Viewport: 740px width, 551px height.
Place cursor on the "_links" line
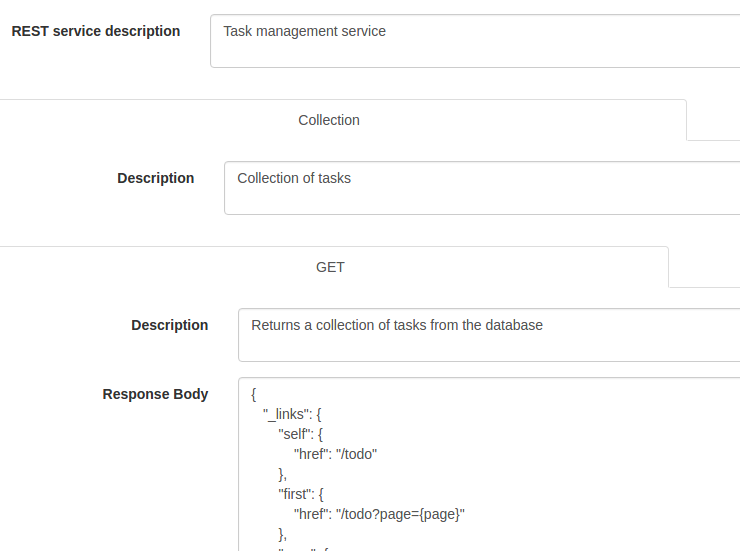tap(292, 414)
